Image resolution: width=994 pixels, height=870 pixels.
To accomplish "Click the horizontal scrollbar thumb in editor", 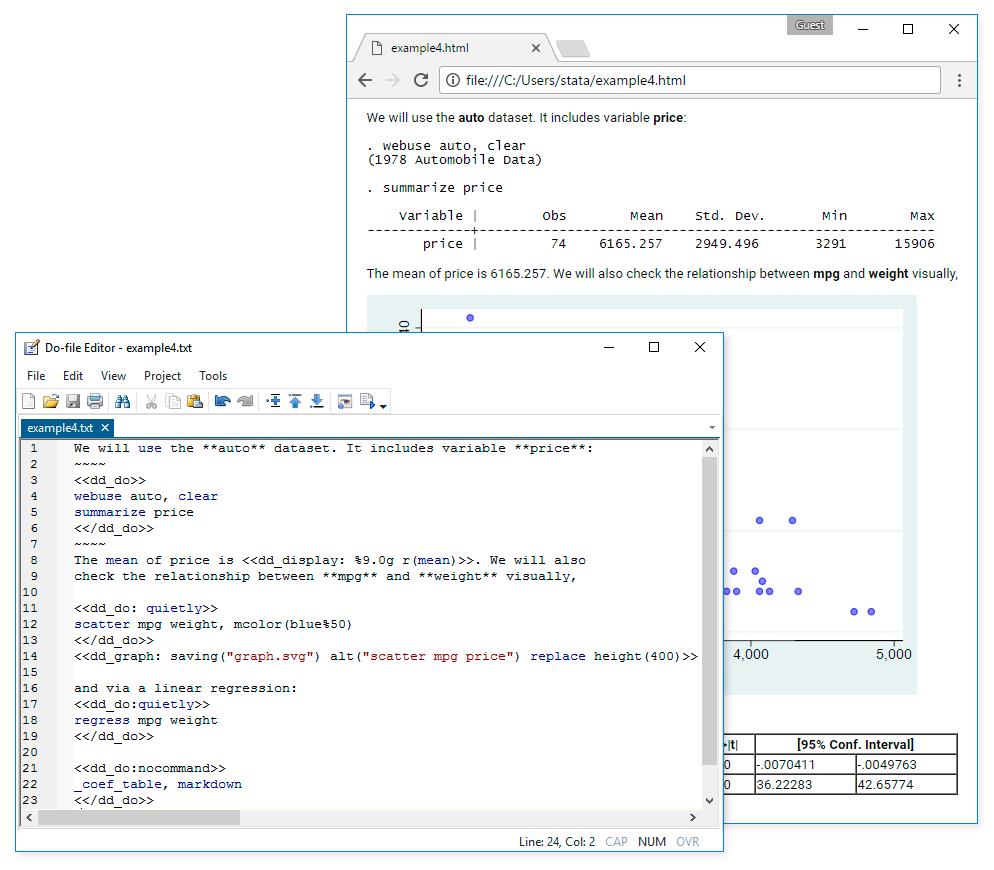I will pos(138,818).
